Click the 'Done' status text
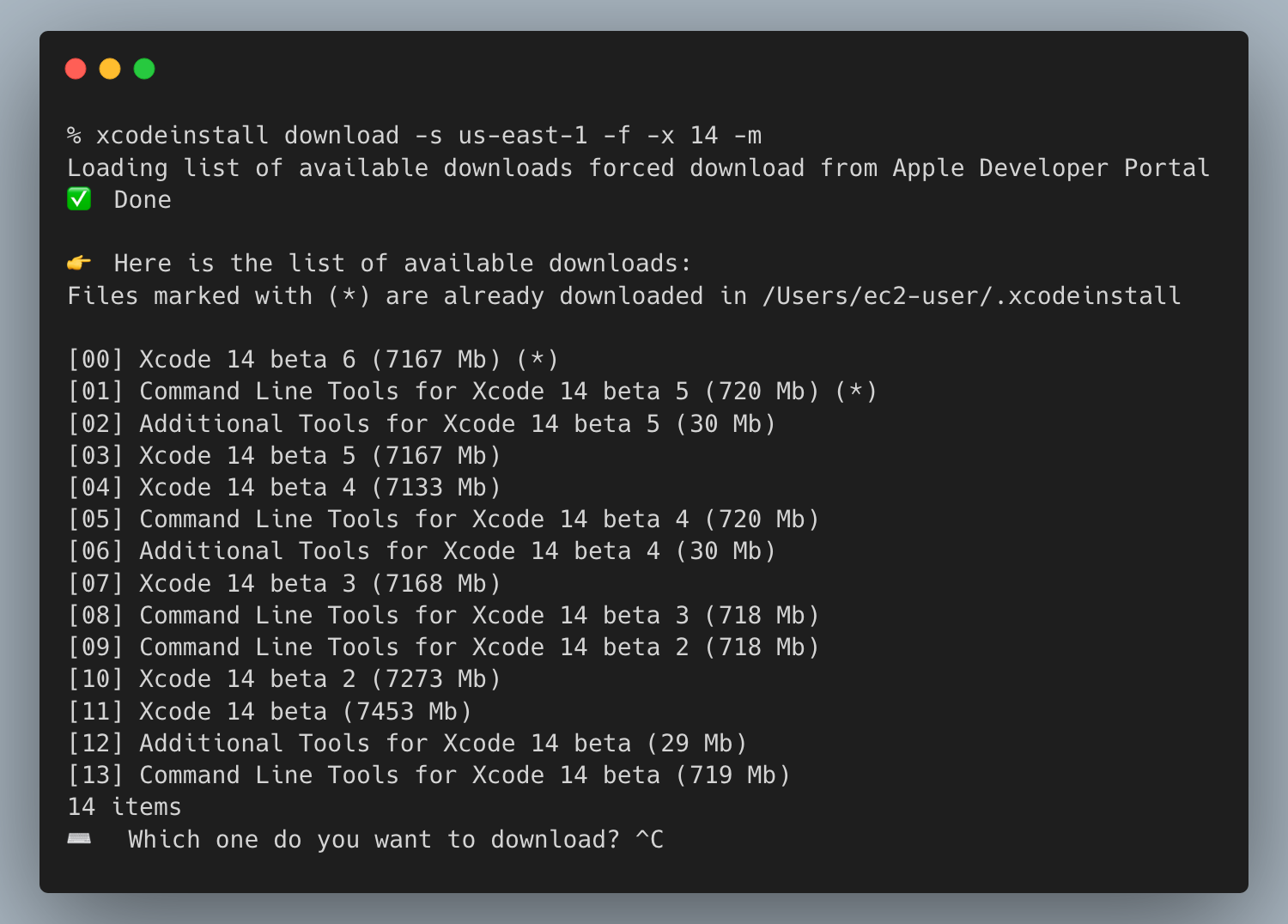This screenshot has width=1288, height=924. pyautogui.click(x=143, y=200)
